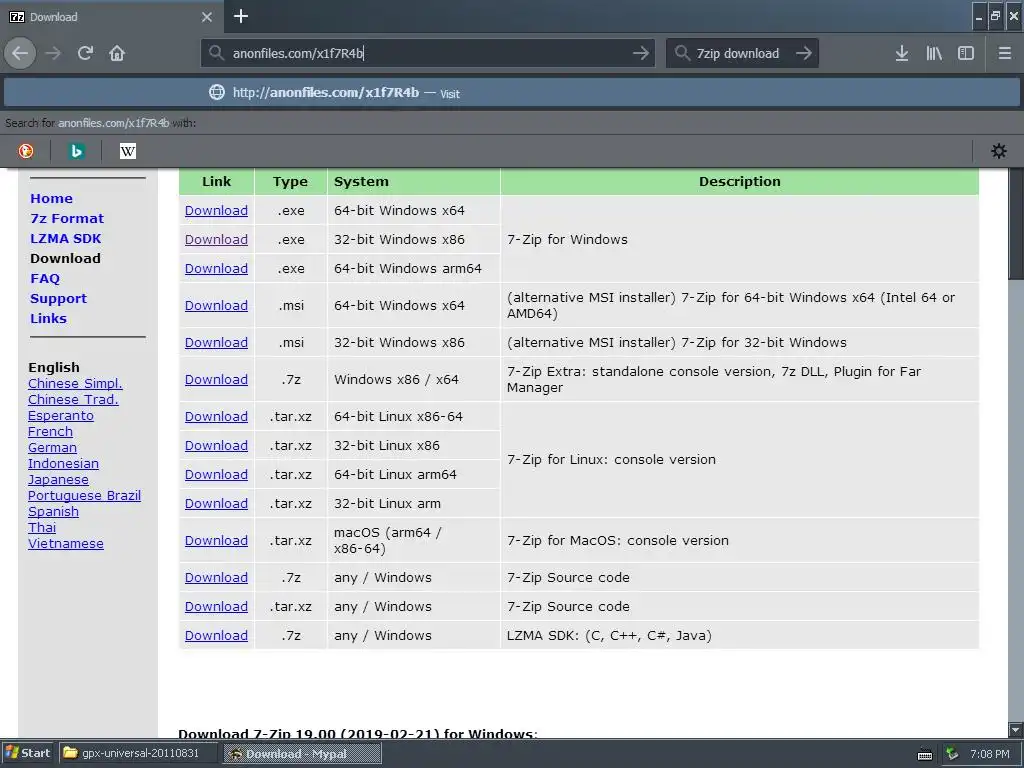Image resolution: width=1024 pixels, height=768 pixels.
Task: Open the hamburger application menu
Action: tap(1004, 53)
